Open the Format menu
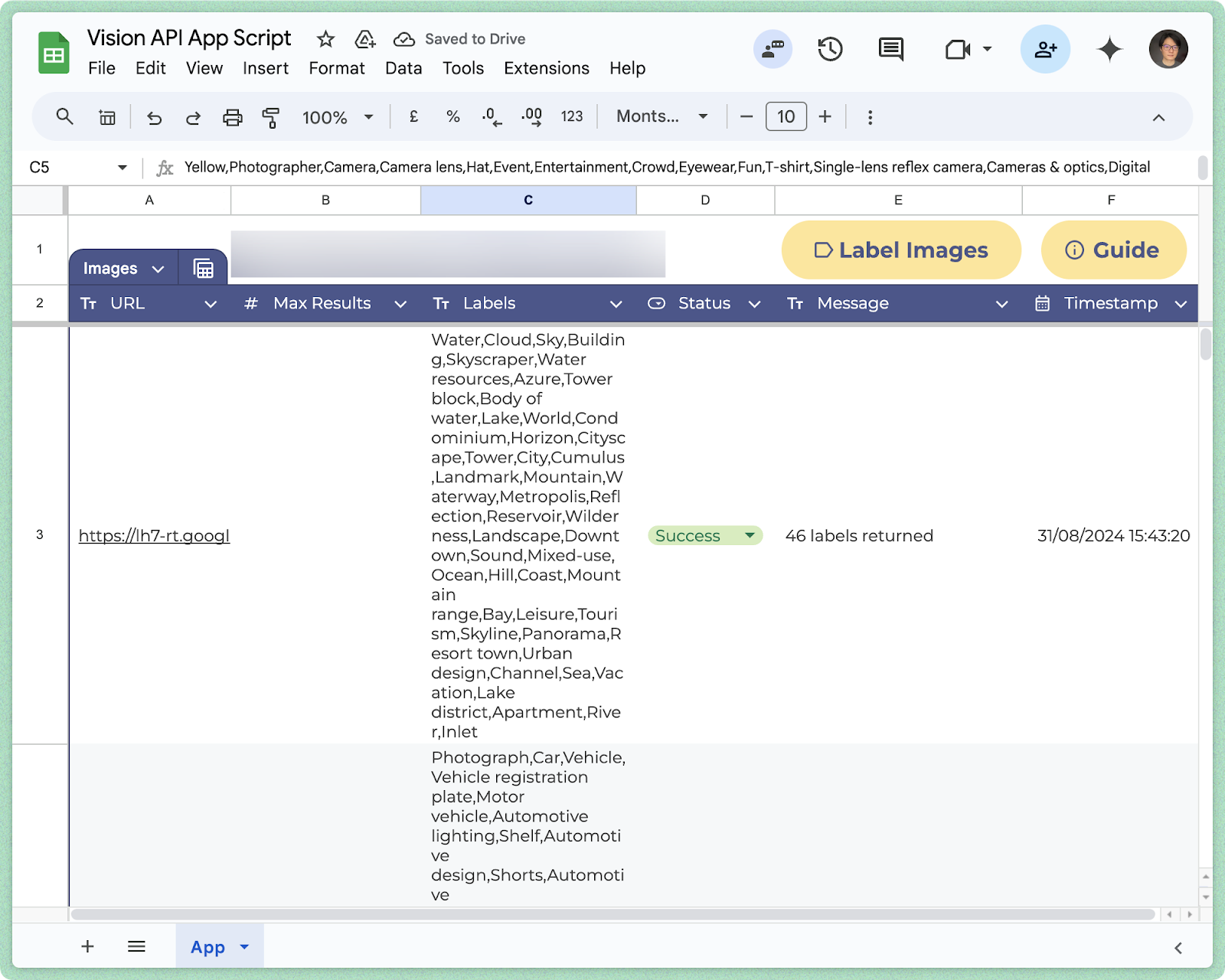Viewport: 1225px width, 980px height. coord(337,68)
